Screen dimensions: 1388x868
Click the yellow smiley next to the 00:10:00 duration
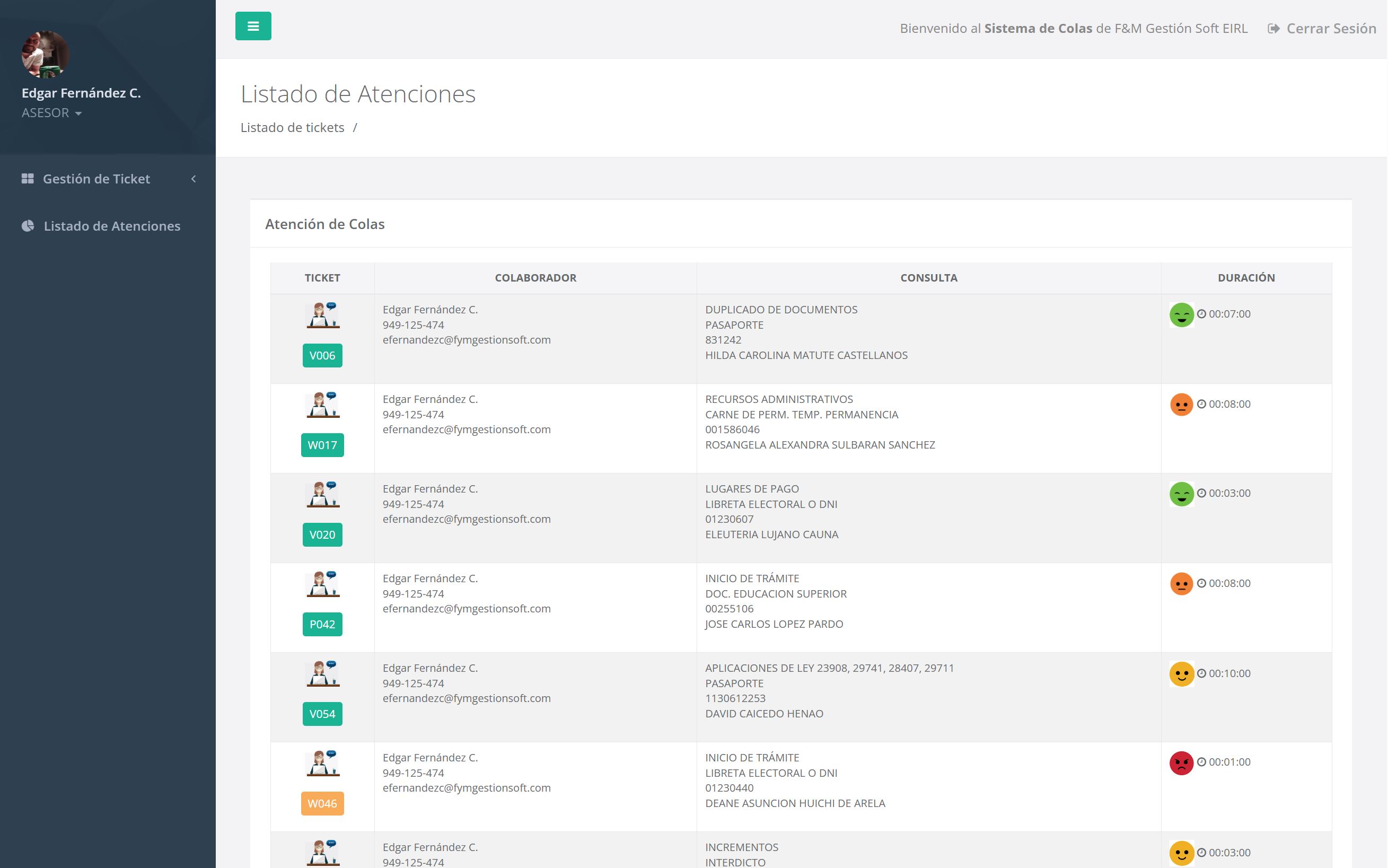1182,673
